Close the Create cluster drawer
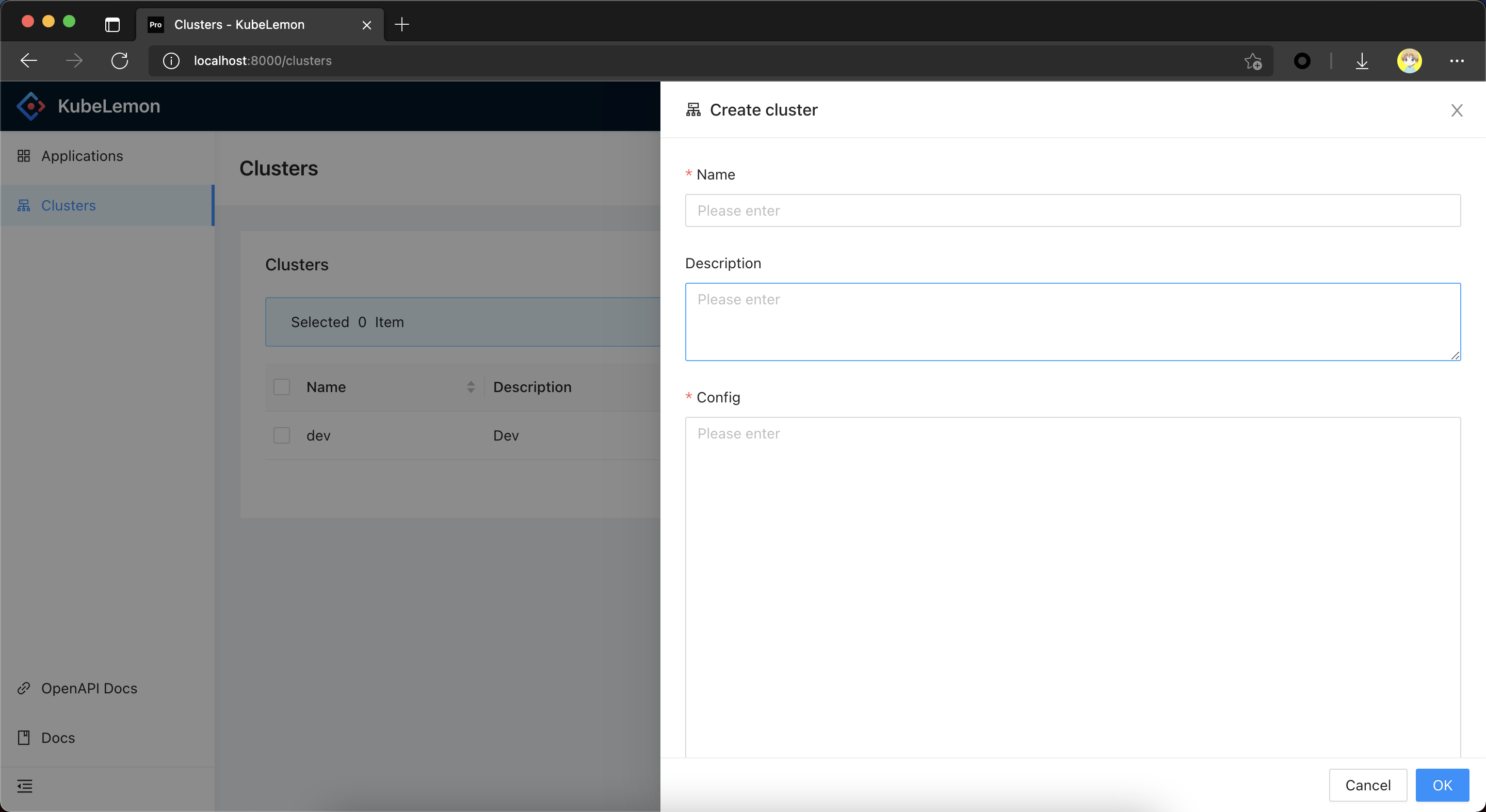 1456,110
